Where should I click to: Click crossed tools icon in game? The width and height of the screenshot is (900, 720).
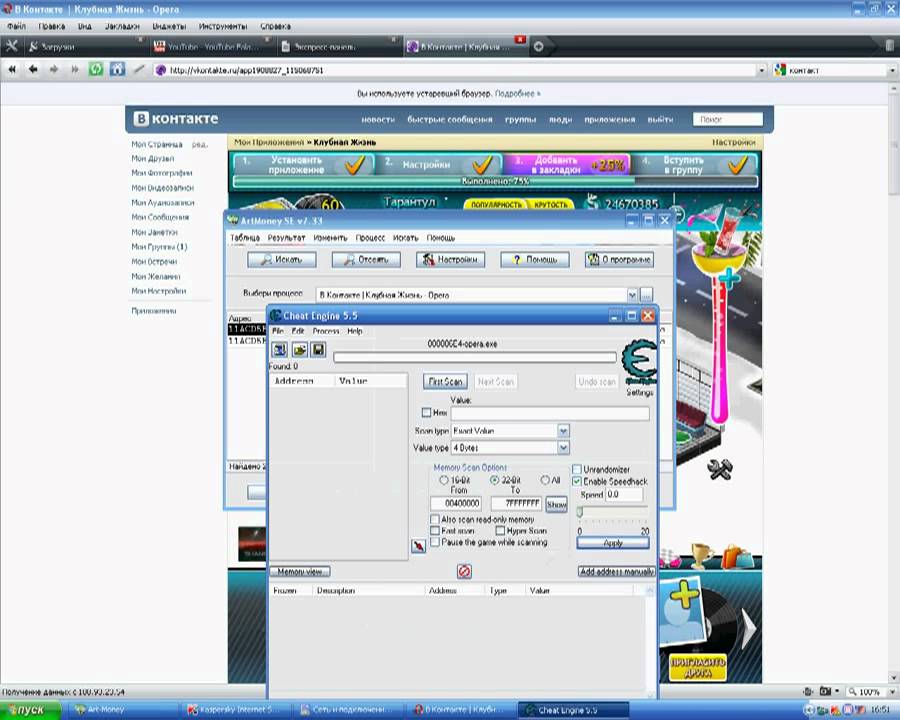coord(719,470)
